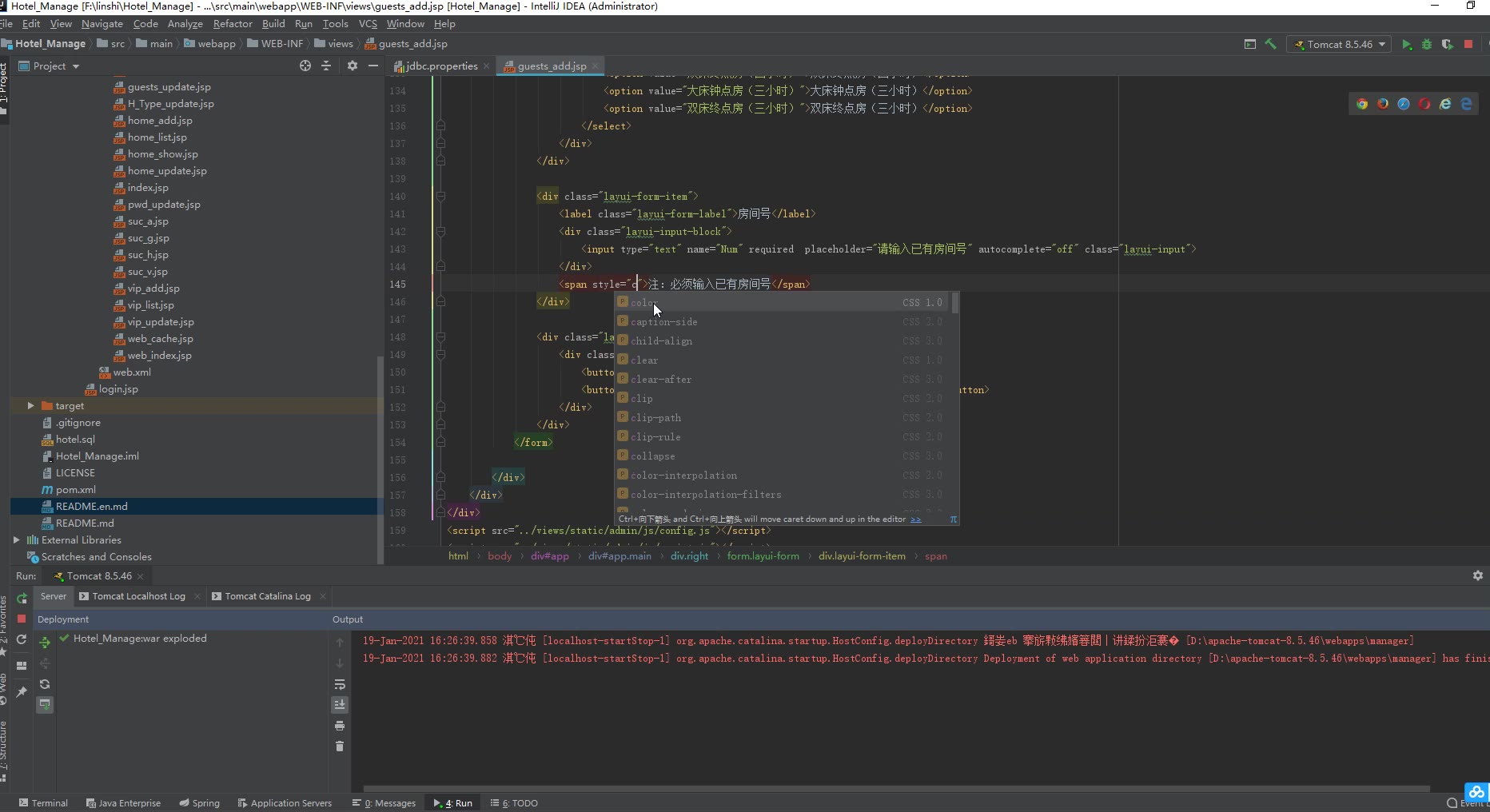Viewport: 1490px width, 812px height.
Task: Expand the target folder
Action: [31, 406]
